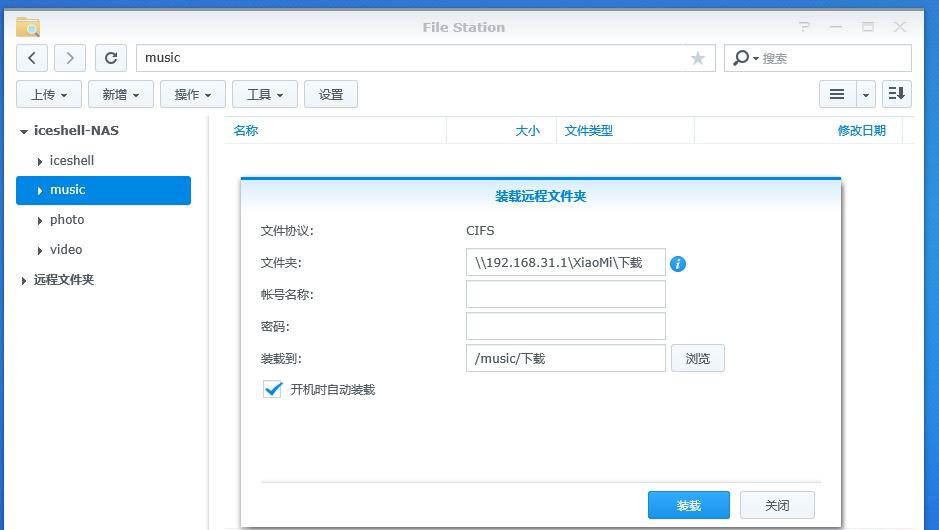This screenshot has height=530, width=939.
Task: Click the sort order icon
Action: tap(896, 94)
